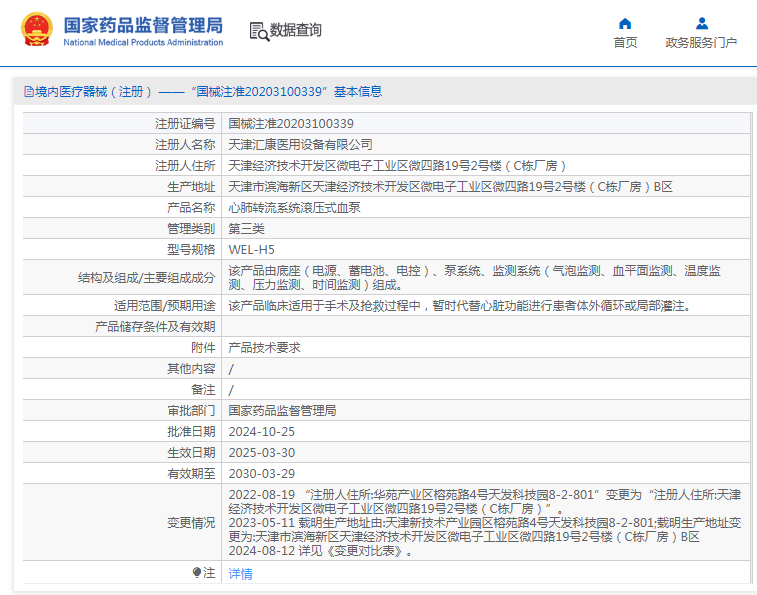Click the national emblem logo
The width and height of the screenshot is (757, 595).
pos(37,29)
